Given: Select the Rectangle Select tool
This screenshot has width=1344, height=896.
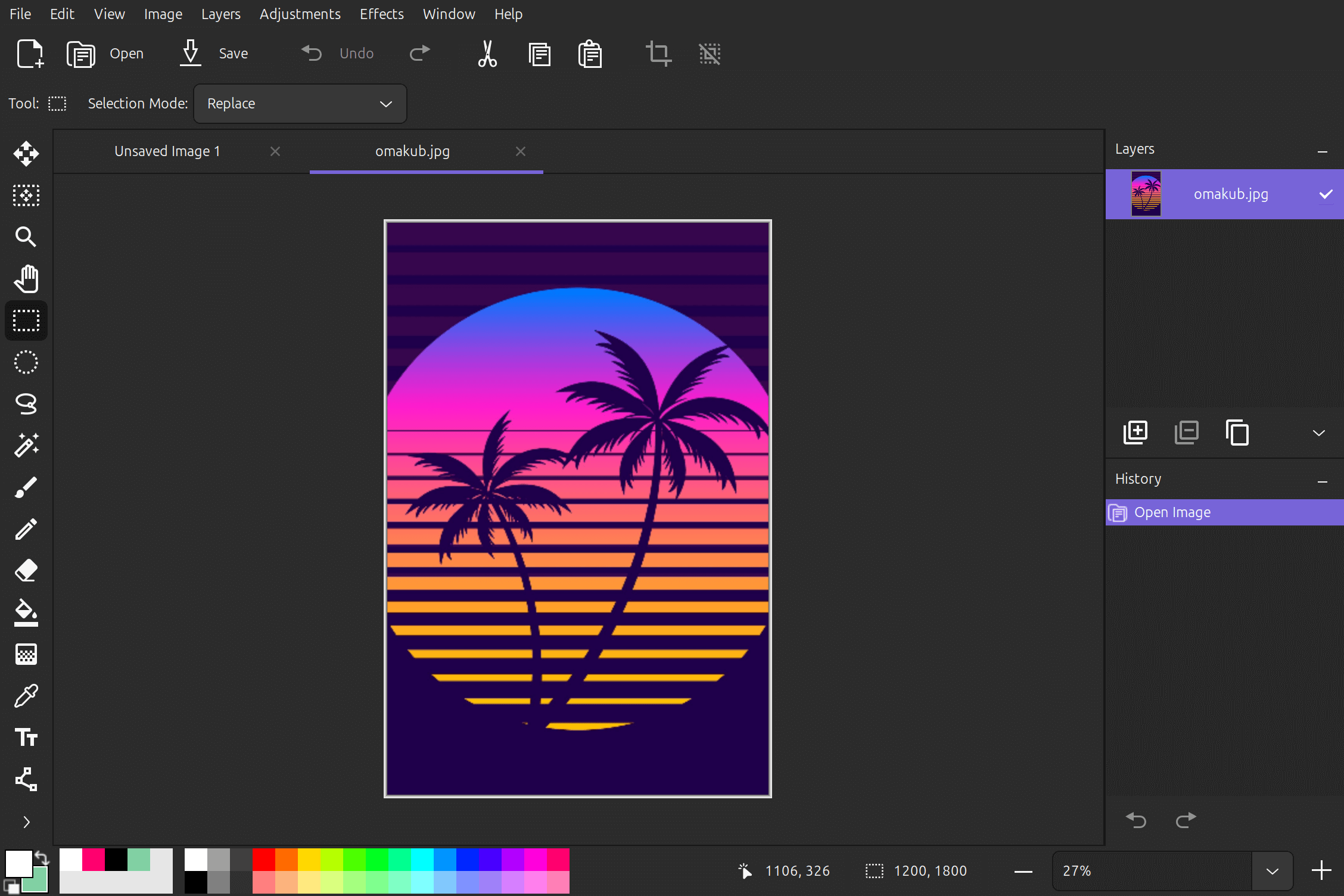Looking at the screenshot, I should (x=26, y=321).
